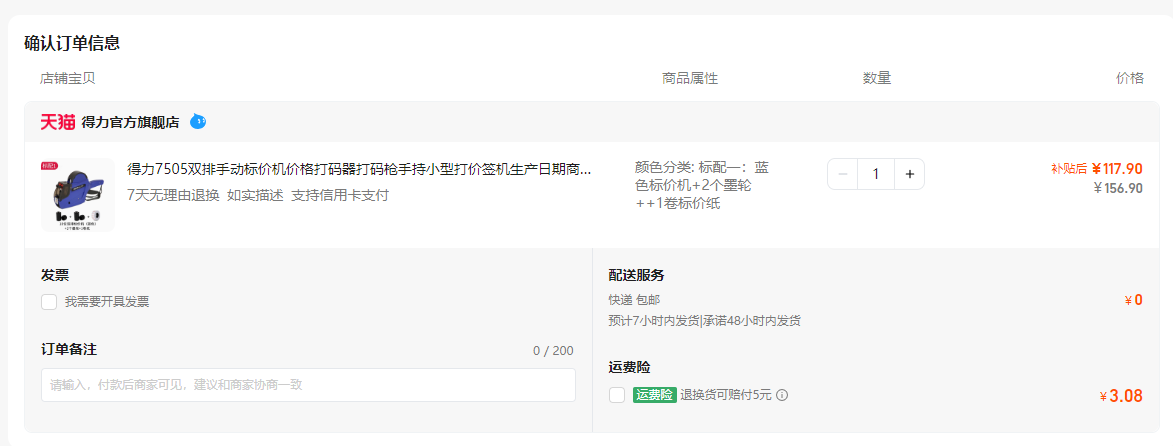This screenshot has width=1173, height=446.
Task: Click the 7天无理由退换 service tag
Action: point(173,195)
